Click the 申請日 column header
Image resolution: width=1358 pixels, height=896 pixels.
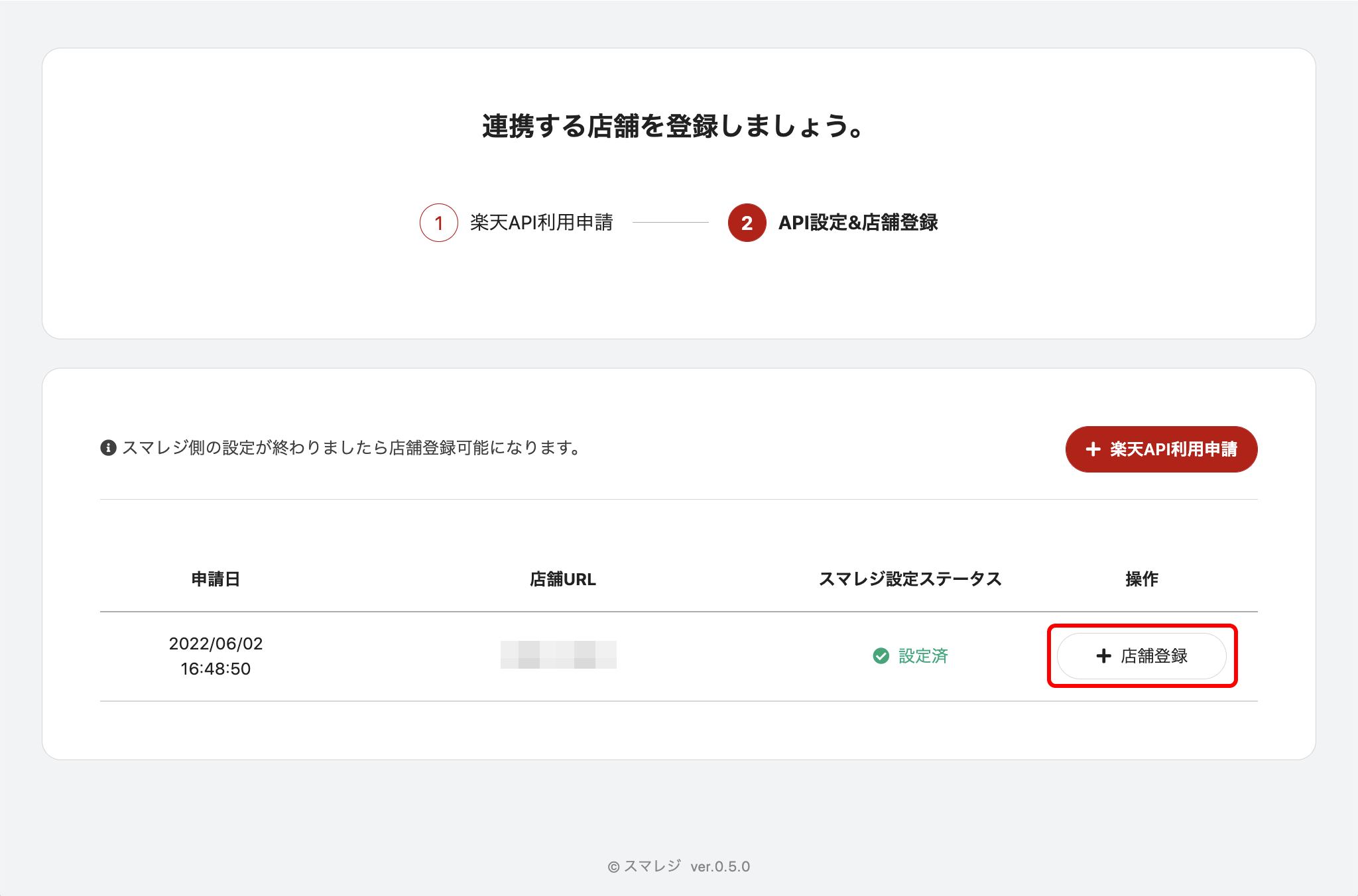[216, 579]
